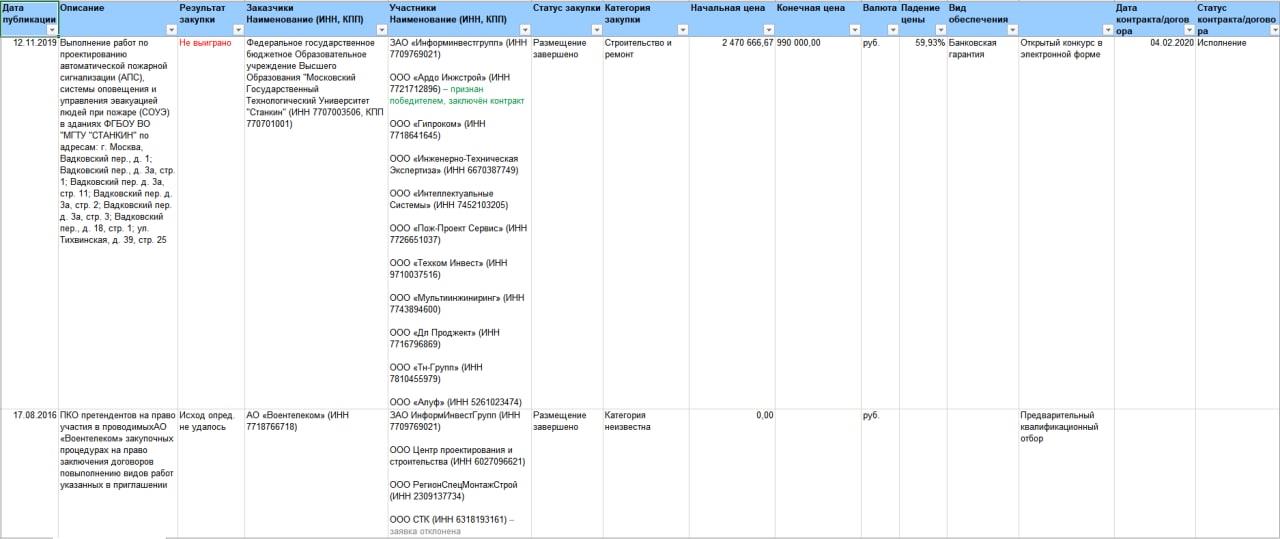The width and height of the screenshot is (1280, 539).
Task: Click participant ООО «Алуф» entry
Action: (x=455, y=402)
